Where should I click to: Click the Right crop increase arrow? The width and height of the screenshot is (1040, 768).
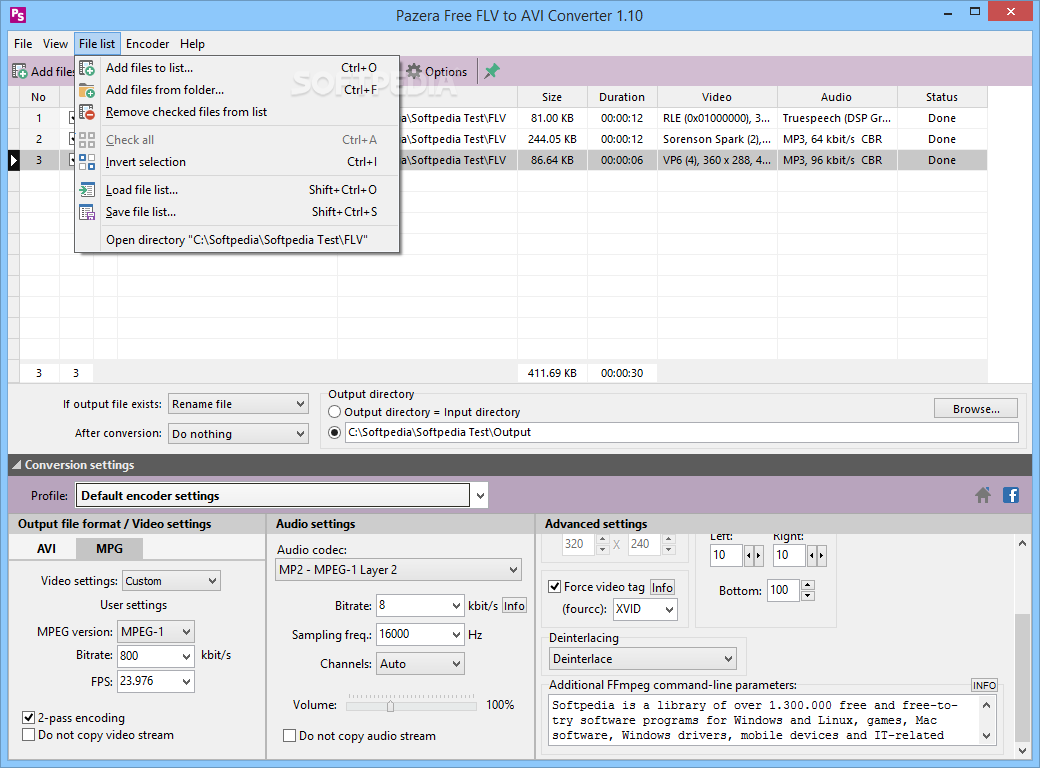pyautogui.click(x=822, y=555)
